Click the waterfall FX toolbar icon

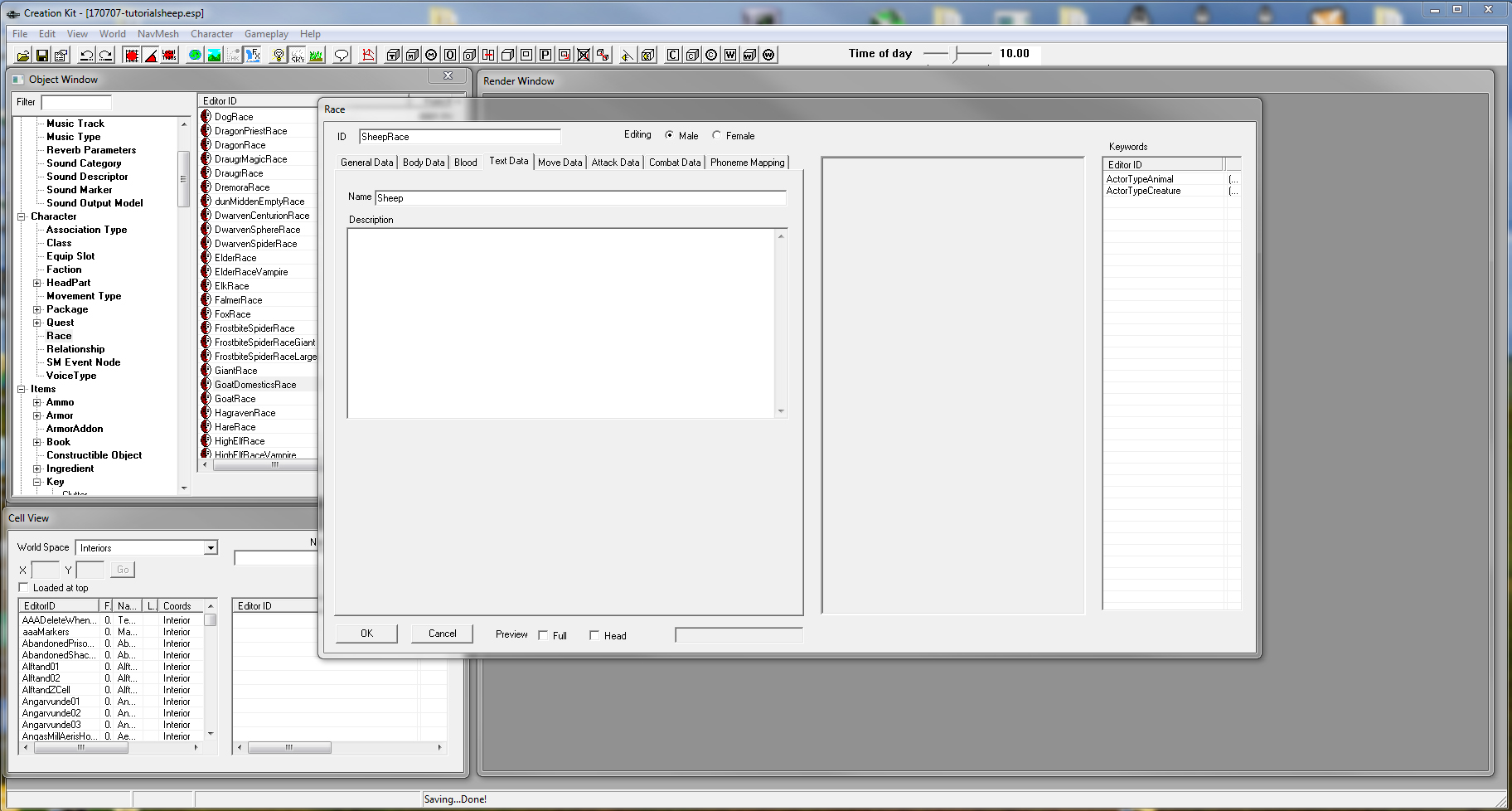point(253,56)
